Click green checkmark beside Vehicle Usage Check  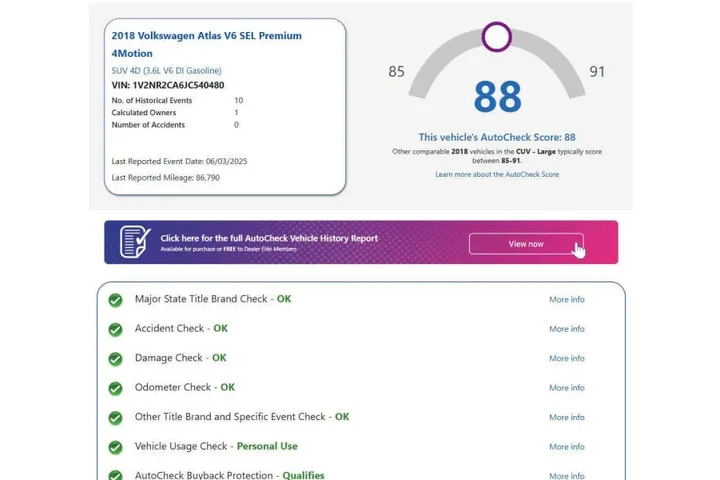115,447
